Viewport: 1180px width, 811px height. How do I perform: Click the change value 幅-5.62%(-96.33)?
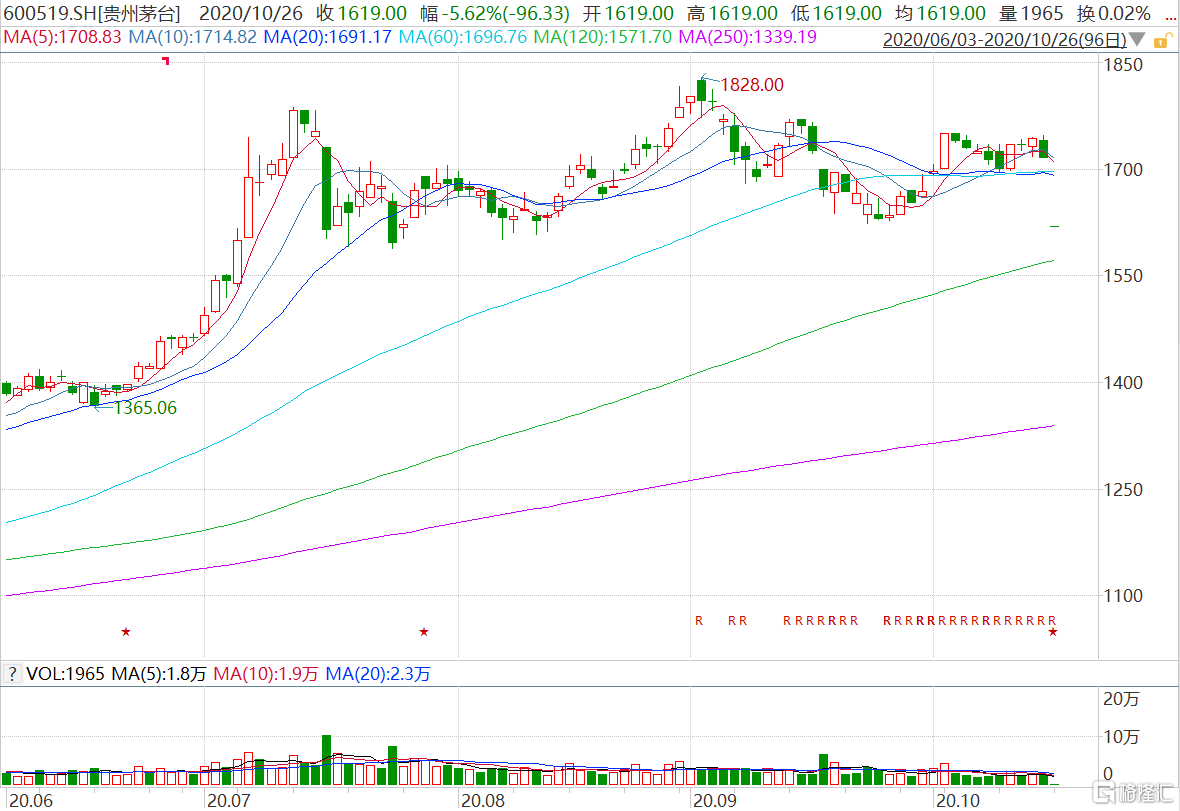[x=494, y=14]
